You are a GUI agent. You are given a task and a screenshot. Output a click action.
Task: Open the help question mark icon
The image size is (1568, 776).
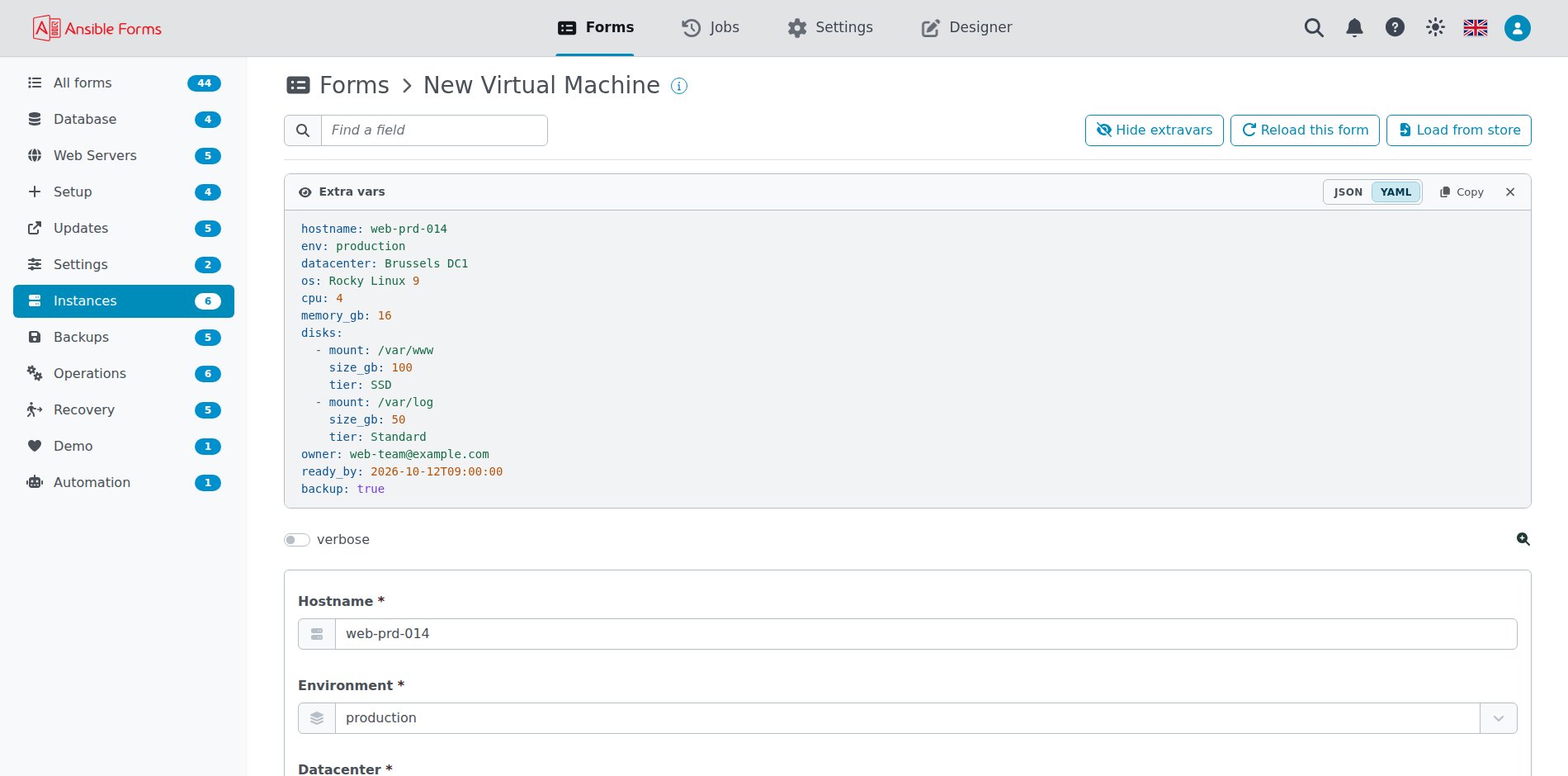[1395, 28]
